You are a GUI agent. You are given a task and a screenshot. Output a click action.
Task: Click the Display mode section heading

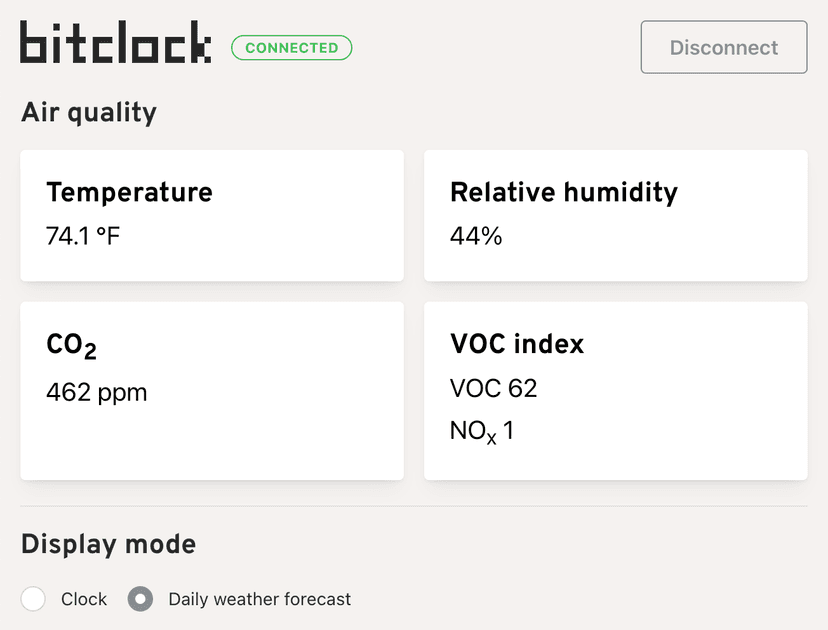108,545
